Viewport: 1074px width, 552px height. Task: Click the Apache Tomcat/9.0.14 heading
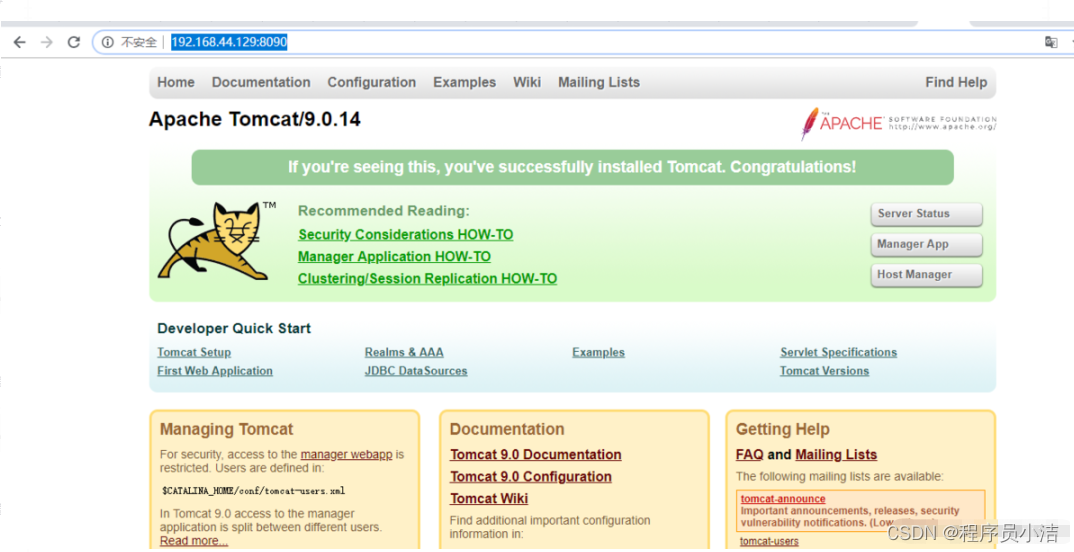point(255,119)
